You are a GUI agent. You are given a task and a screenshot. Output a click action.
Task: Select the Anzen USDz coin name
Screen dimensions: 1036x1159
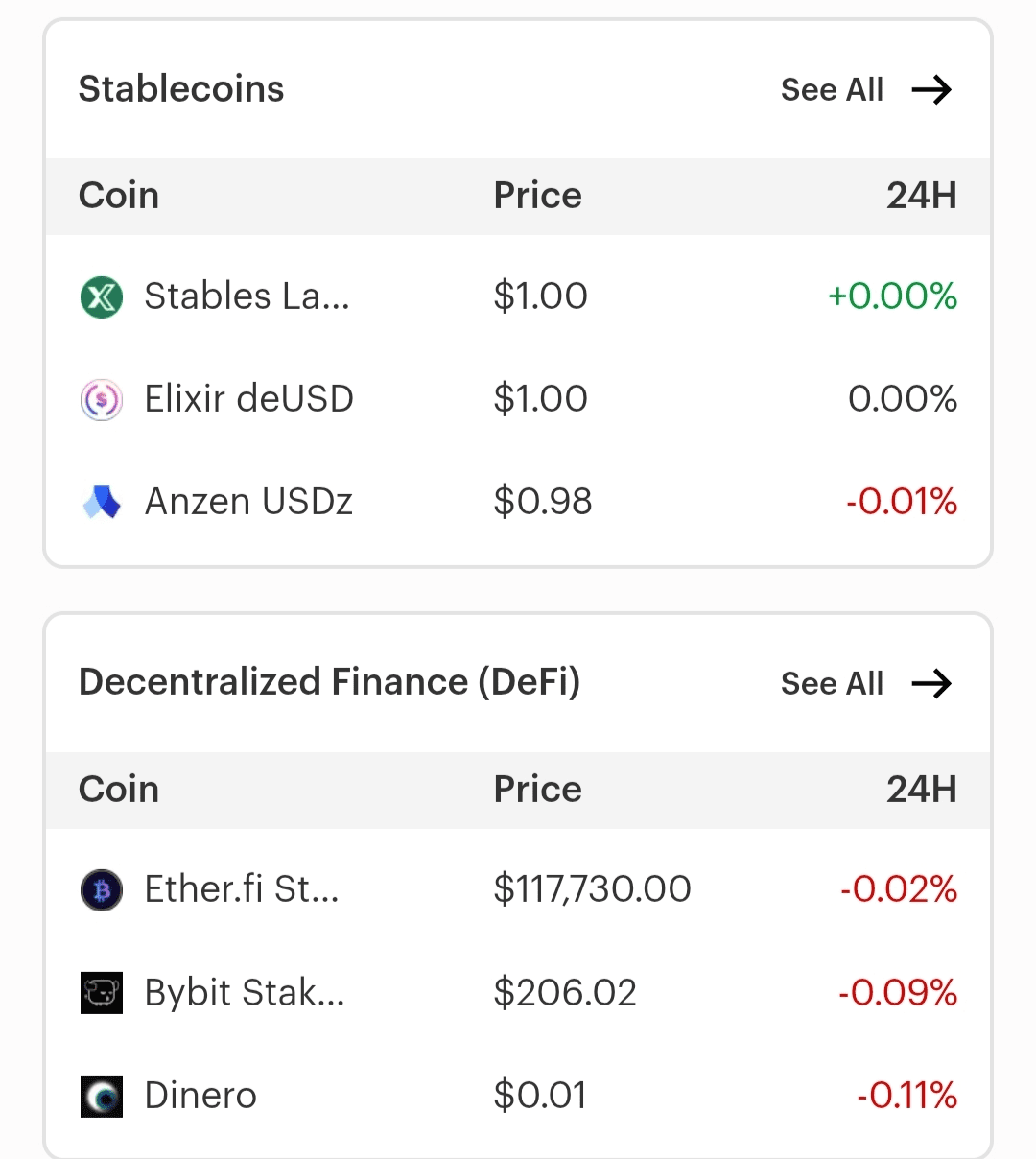point(248,502)
